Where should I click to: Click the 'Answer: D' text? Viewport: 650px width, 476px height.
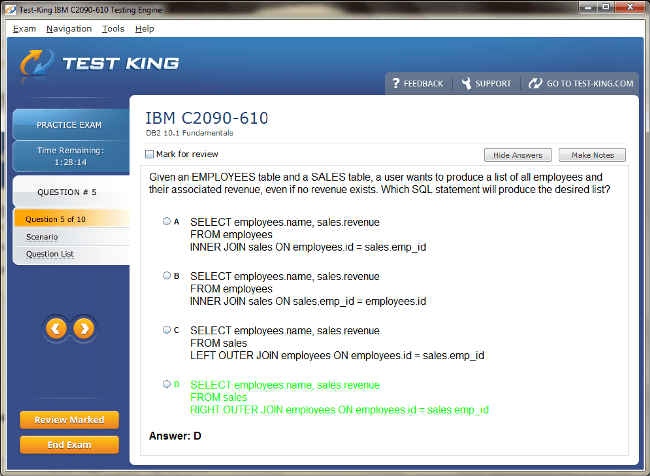[x=175, y=436]
